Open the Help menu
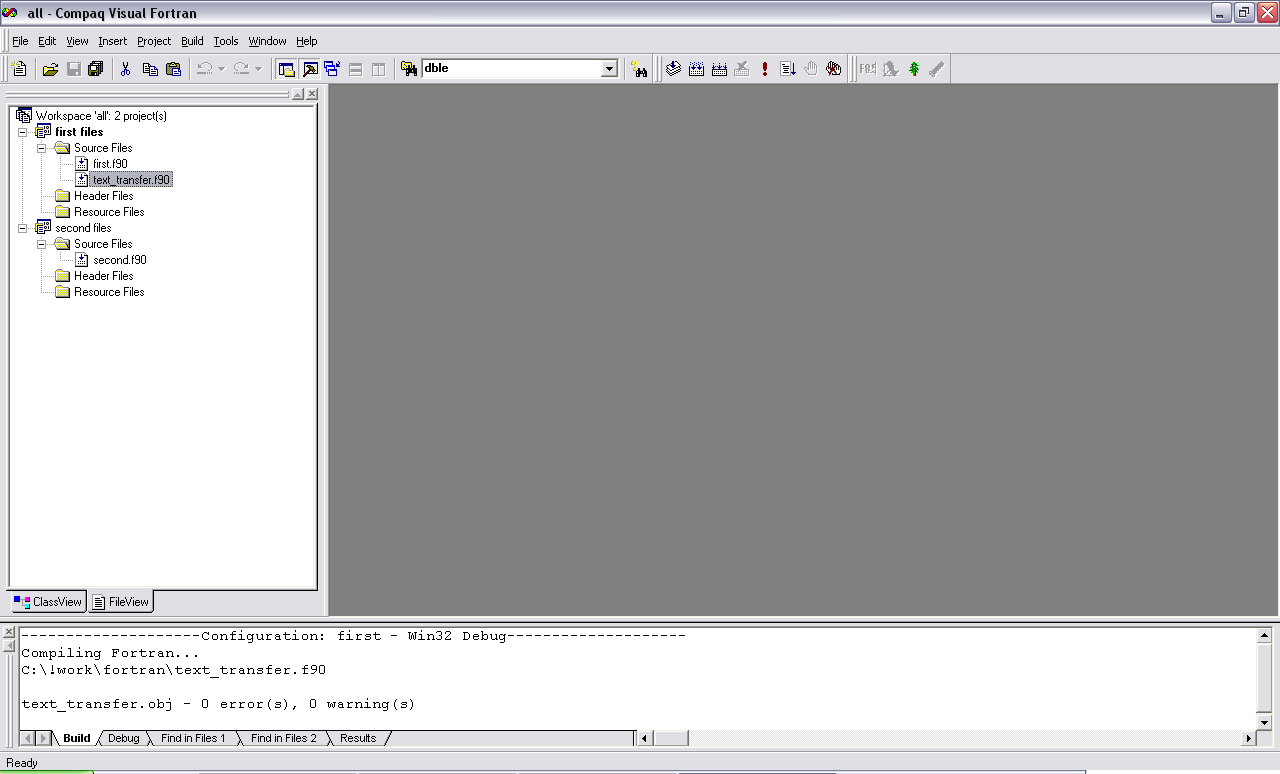The image size is (1280, 774). coord(306,41)
